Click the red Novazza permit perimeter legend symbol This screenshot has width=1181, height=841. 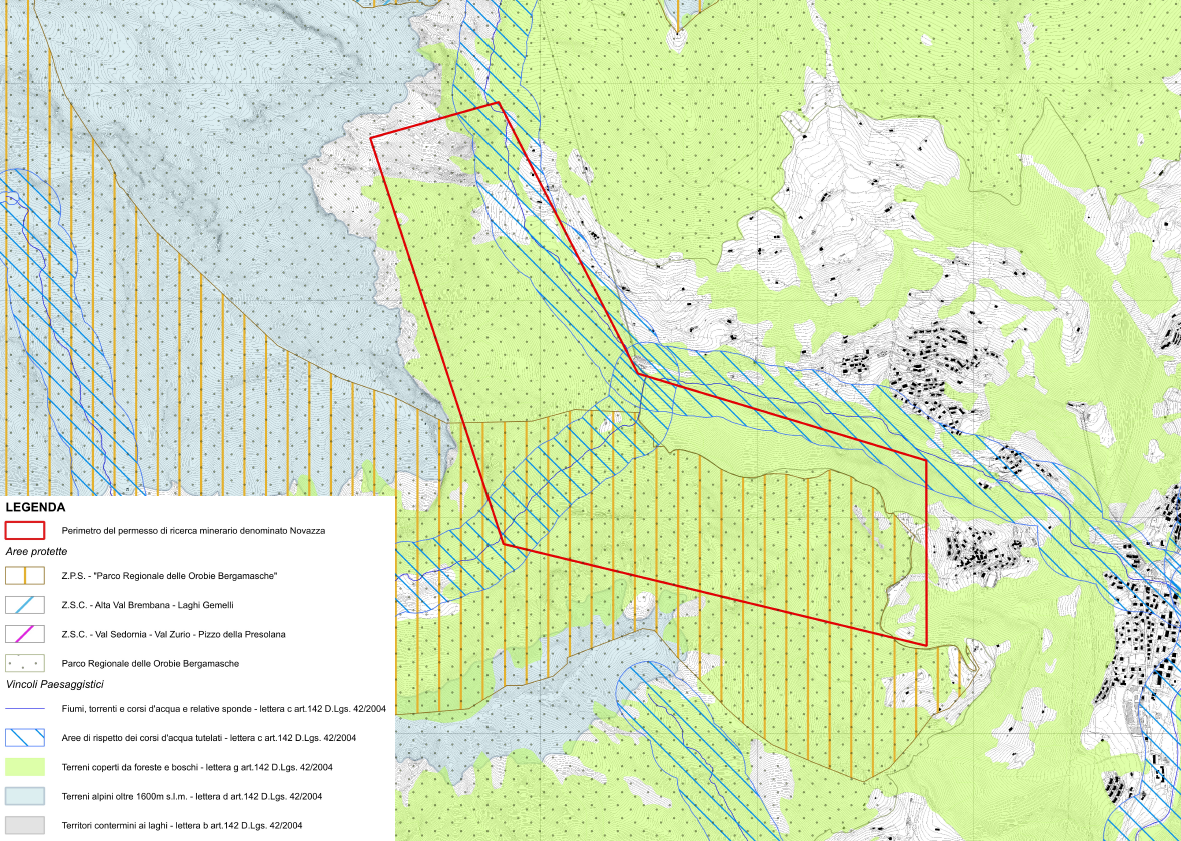[x=25, y=531]
